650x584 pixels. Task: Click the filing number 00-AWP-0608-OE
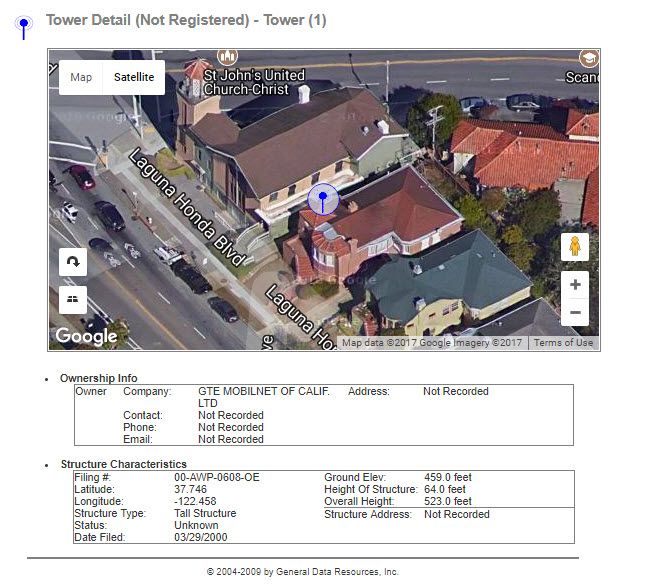(x=216, y=478)
